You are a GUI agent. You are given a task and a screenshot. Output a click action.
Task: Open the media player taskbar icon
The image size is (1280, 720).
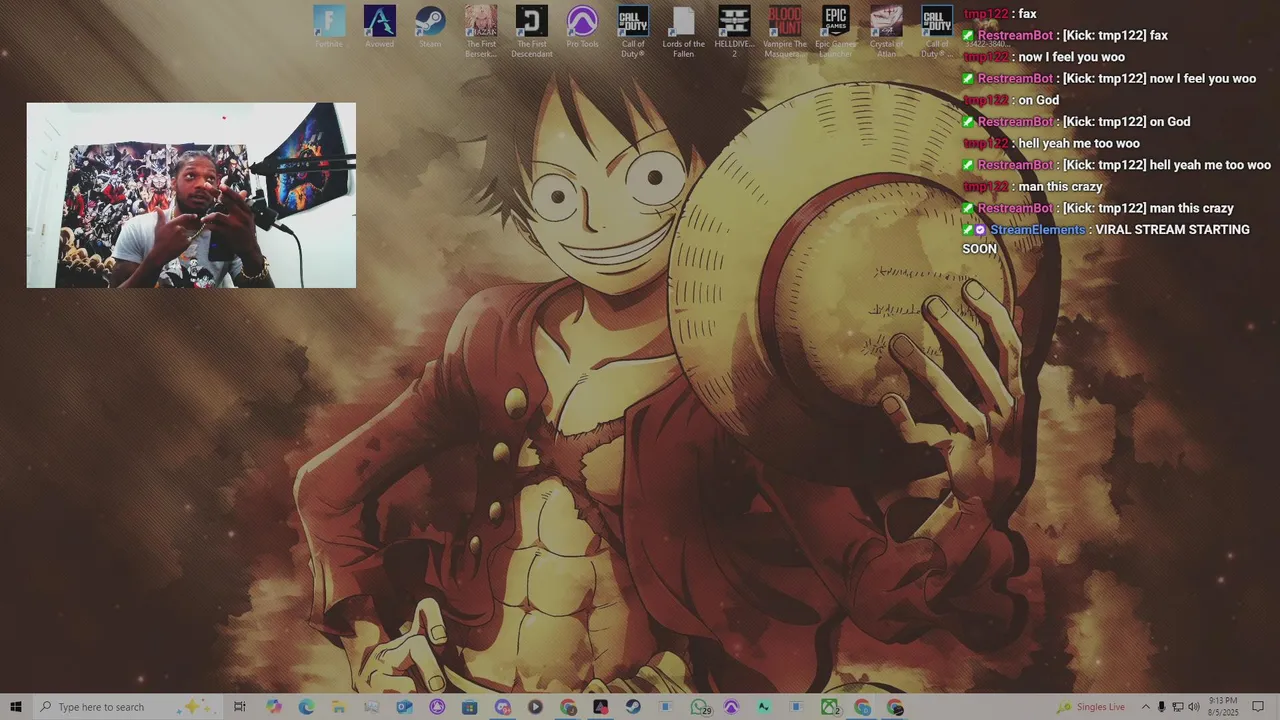click(535, 707)
